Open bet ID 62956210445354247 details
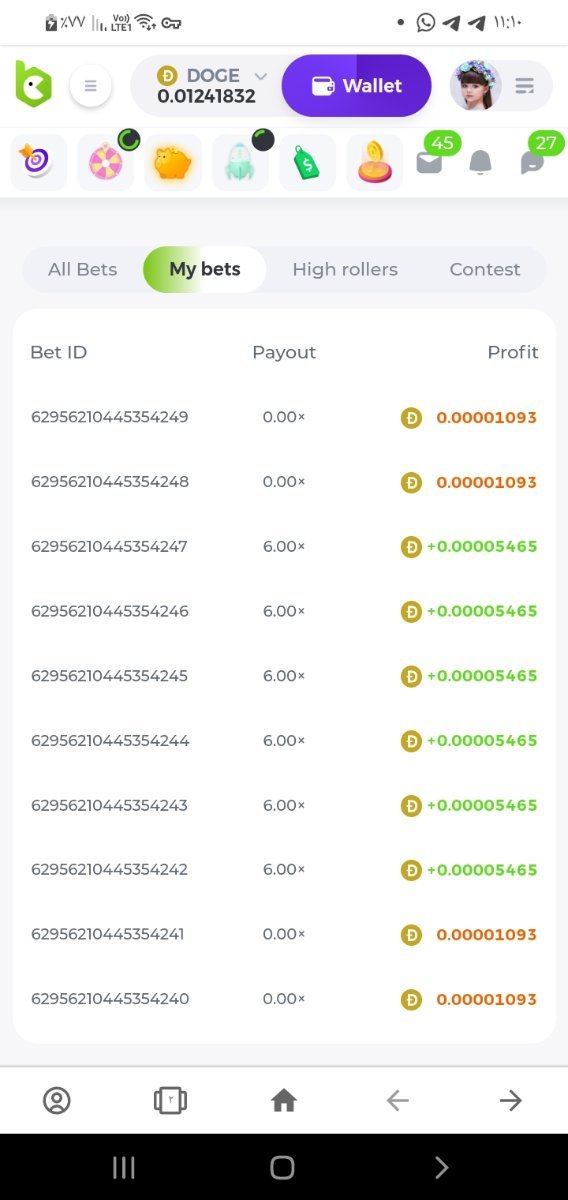This screenshot has height=1200, width=568. [109, 546]
